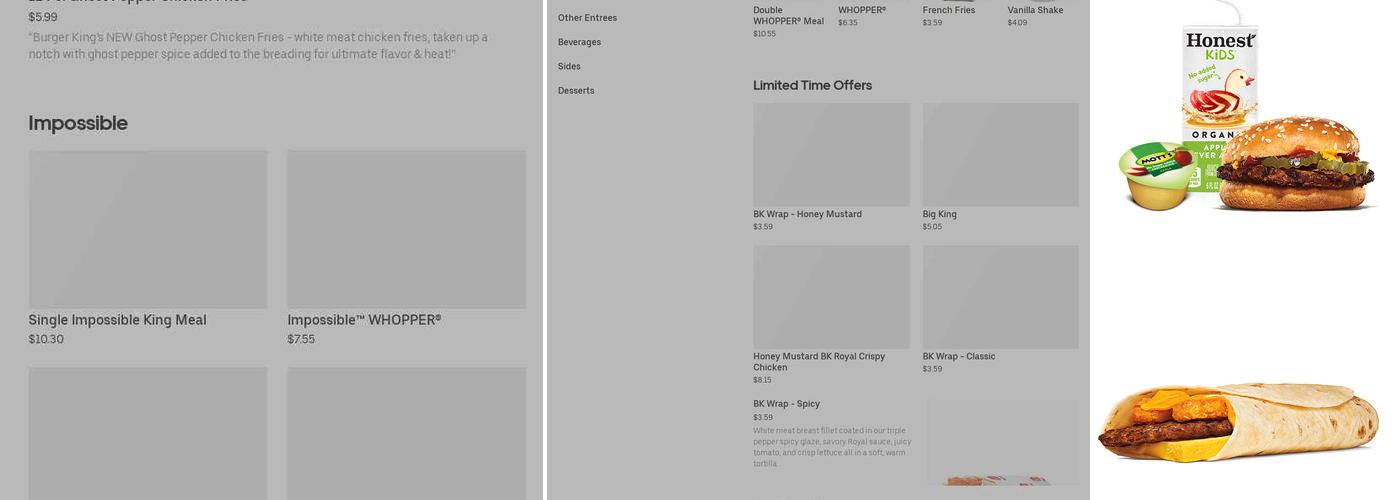Select the Sides category in sidebar
Image resolution: width=1400 pixels, height=500 pixels.
[x=569, y=66]
